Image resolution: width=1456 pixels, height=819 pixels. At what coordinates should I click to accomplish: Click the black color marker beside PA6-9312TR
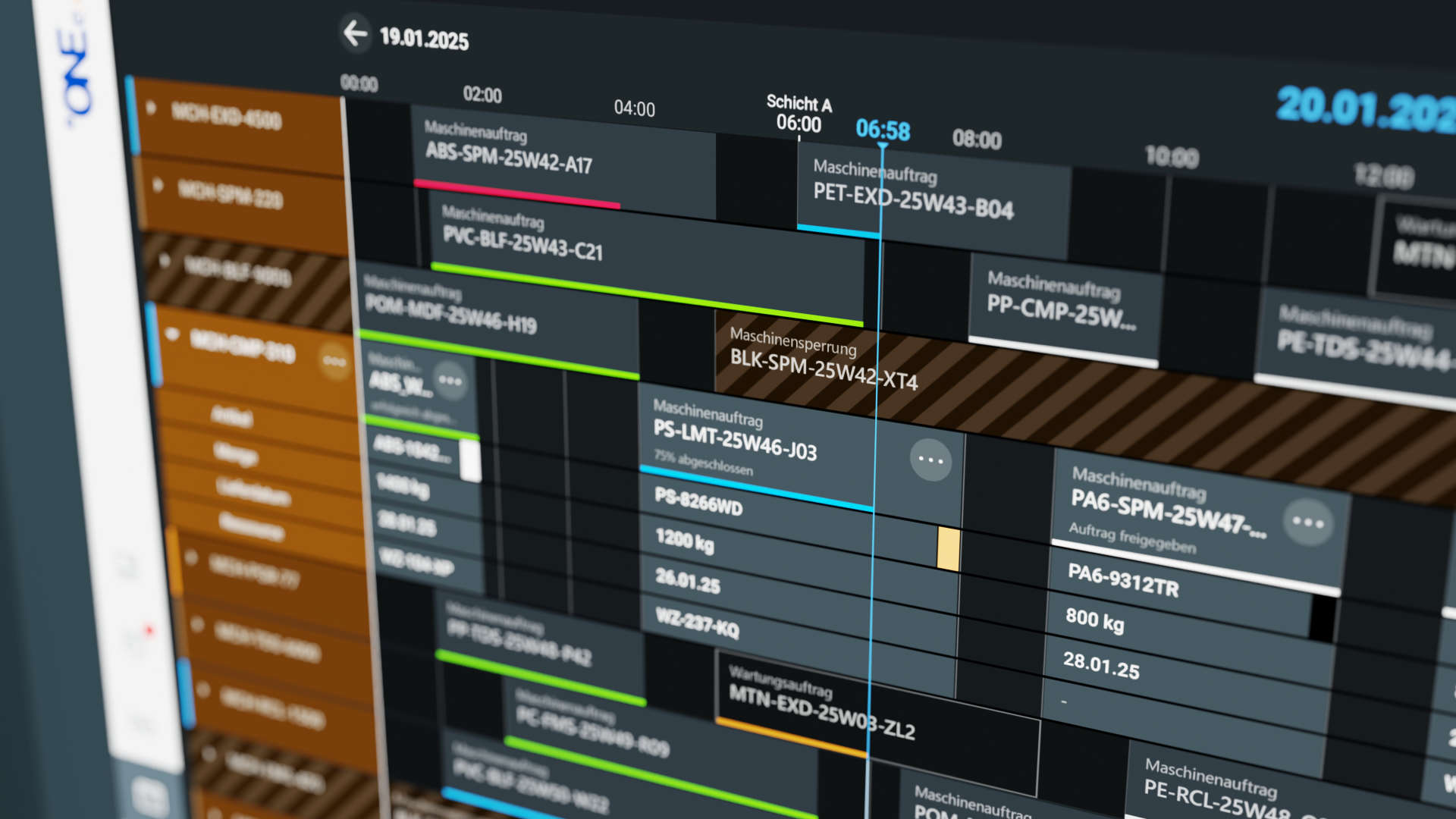coord(1323,617)
